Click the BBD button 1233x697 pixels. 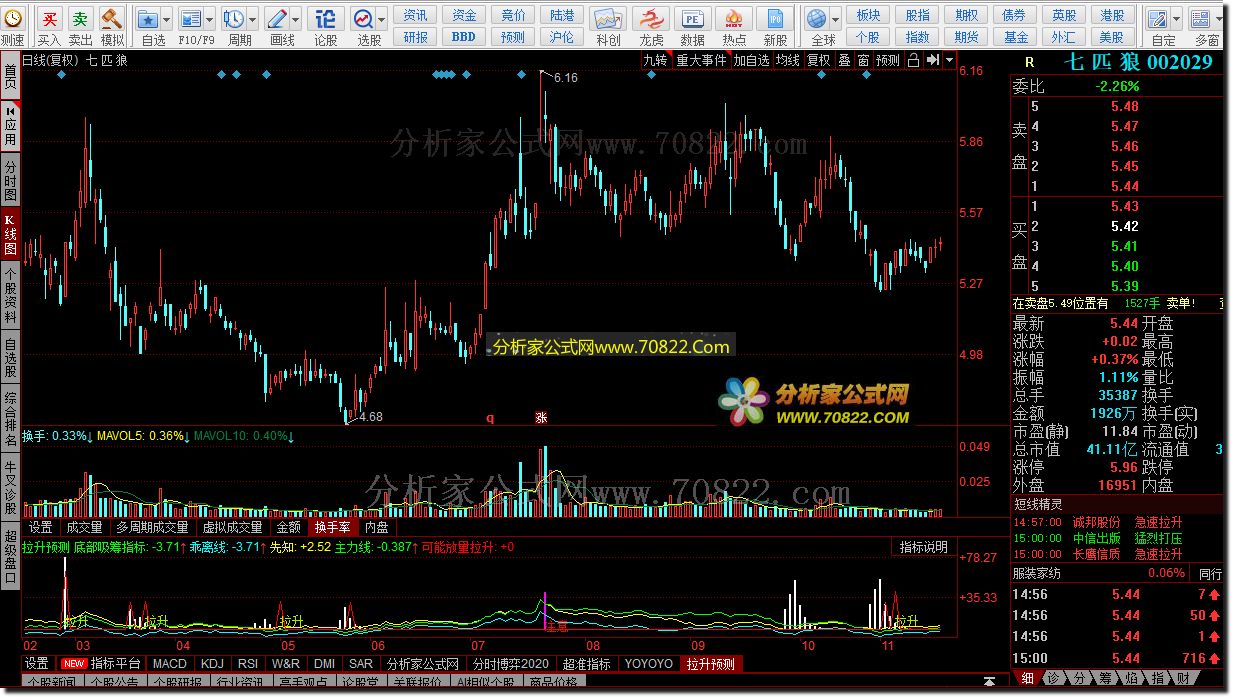pos(464,37)
